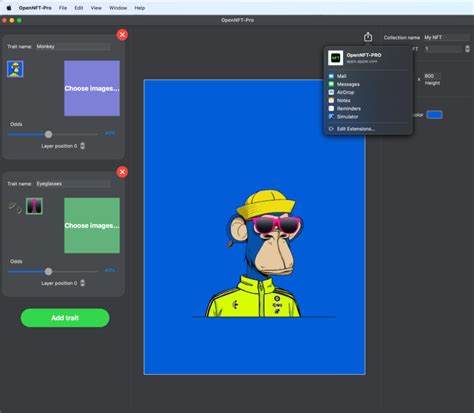This screenshot has width=474, height=413.
Task: Click the Notes icon in share menu
Action: pyautogui.click(x=331, y=100)
